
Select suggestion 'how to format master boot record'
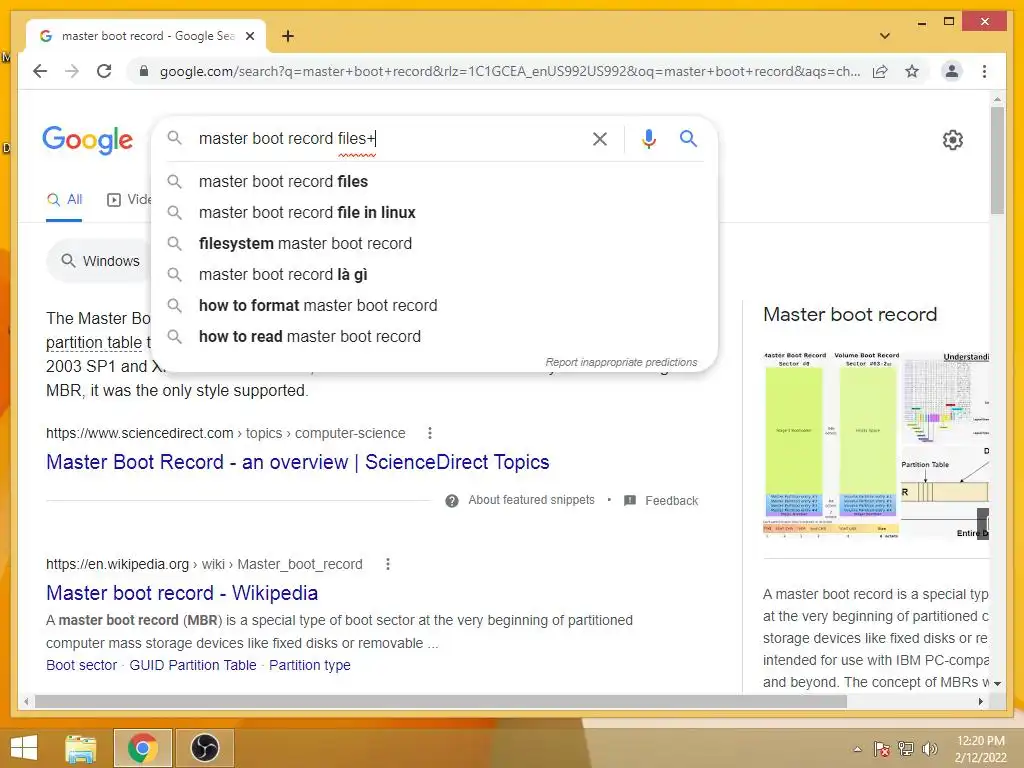point(434,306)
